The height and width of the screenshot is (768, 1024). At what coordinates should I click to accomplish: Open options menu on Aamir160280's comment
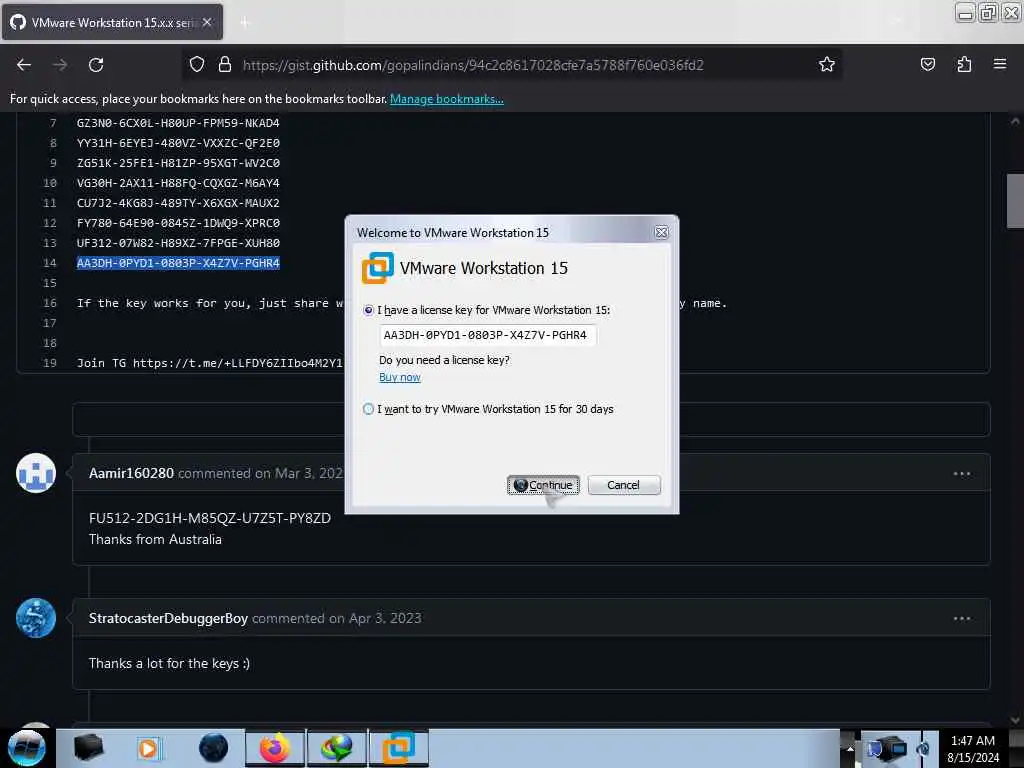pyautogui.click(x=961, y=473)
